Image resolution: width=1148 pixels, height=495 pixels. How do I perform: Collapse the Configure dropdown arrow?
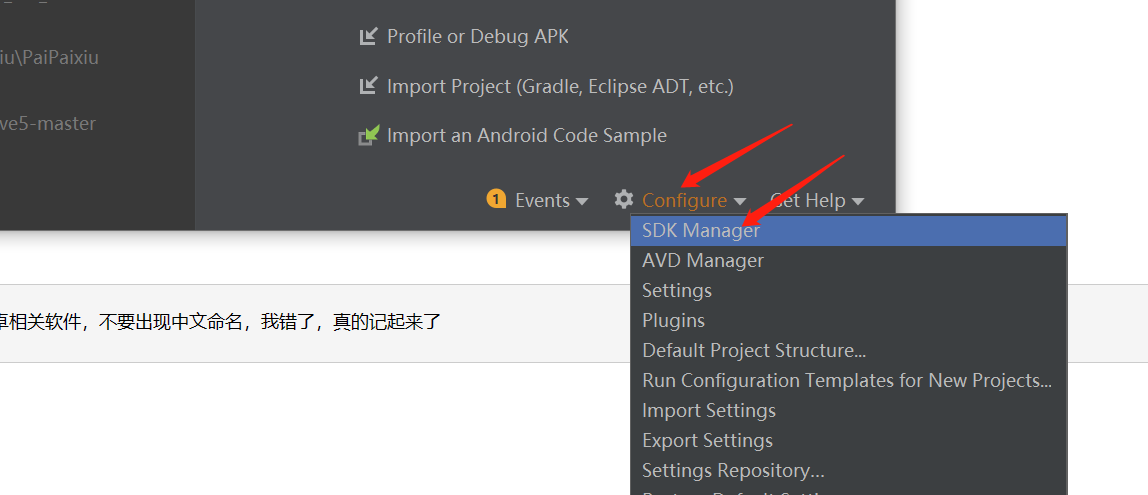[x=739, y=201]
